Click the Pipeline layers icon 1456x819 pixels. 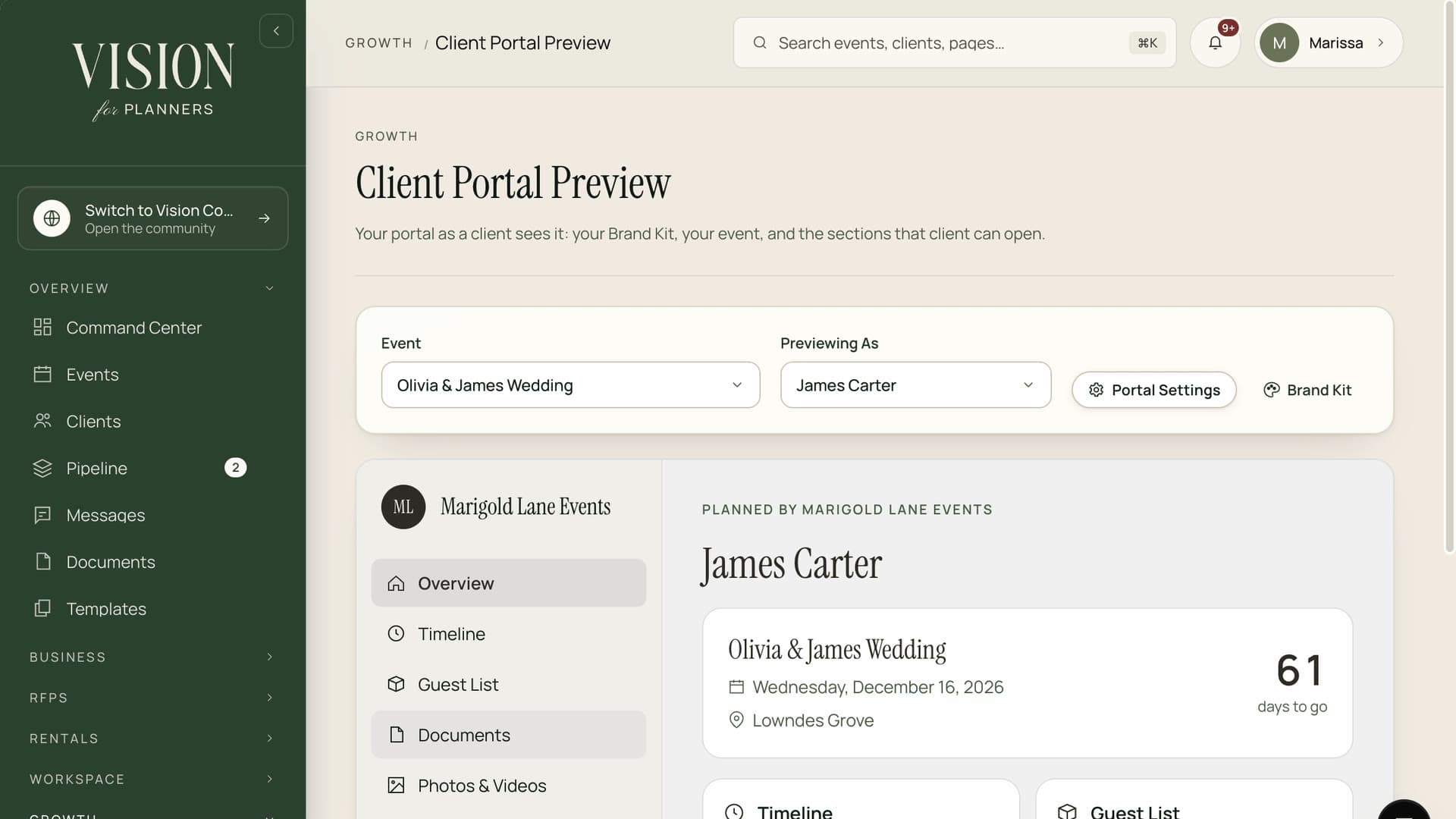42,468
